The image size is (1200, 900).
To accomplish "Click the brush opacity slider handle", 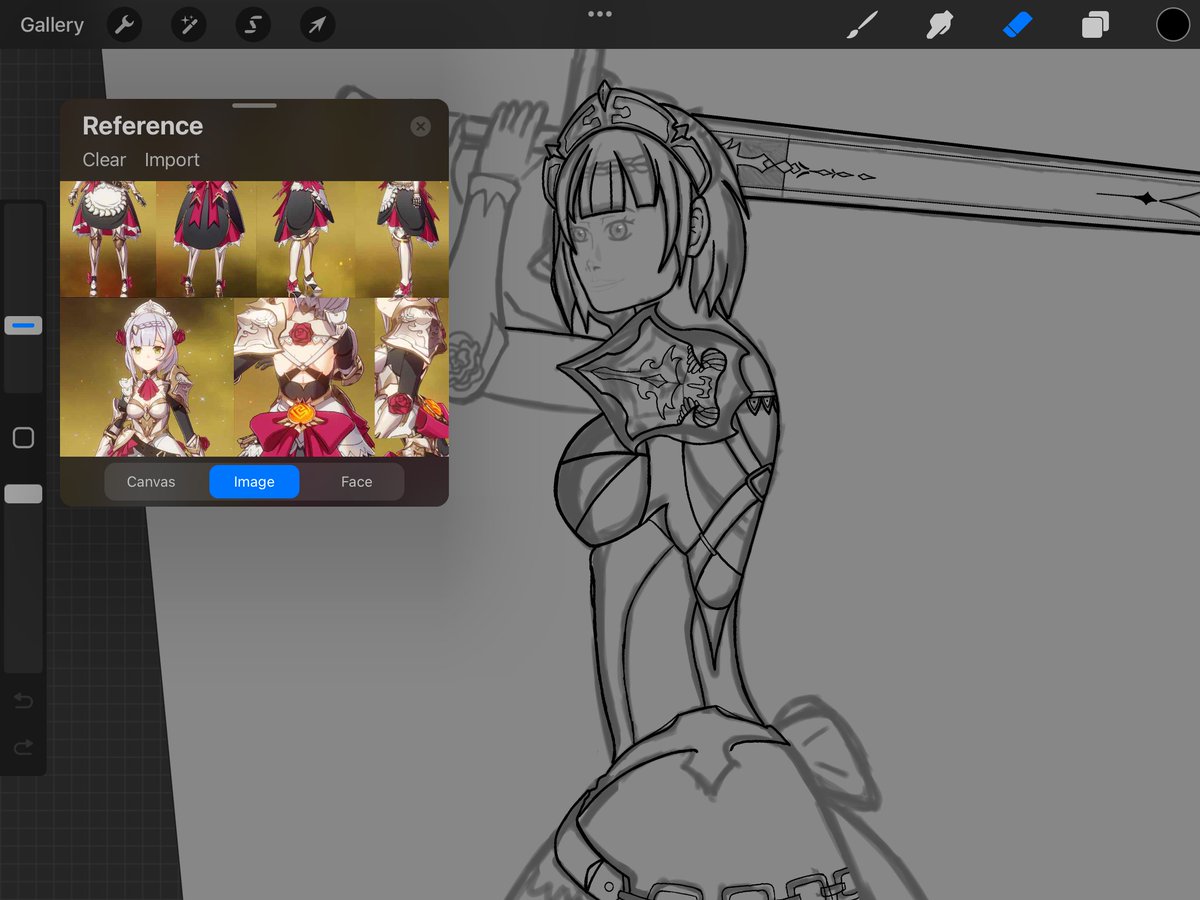I will (x=23, y=494).
